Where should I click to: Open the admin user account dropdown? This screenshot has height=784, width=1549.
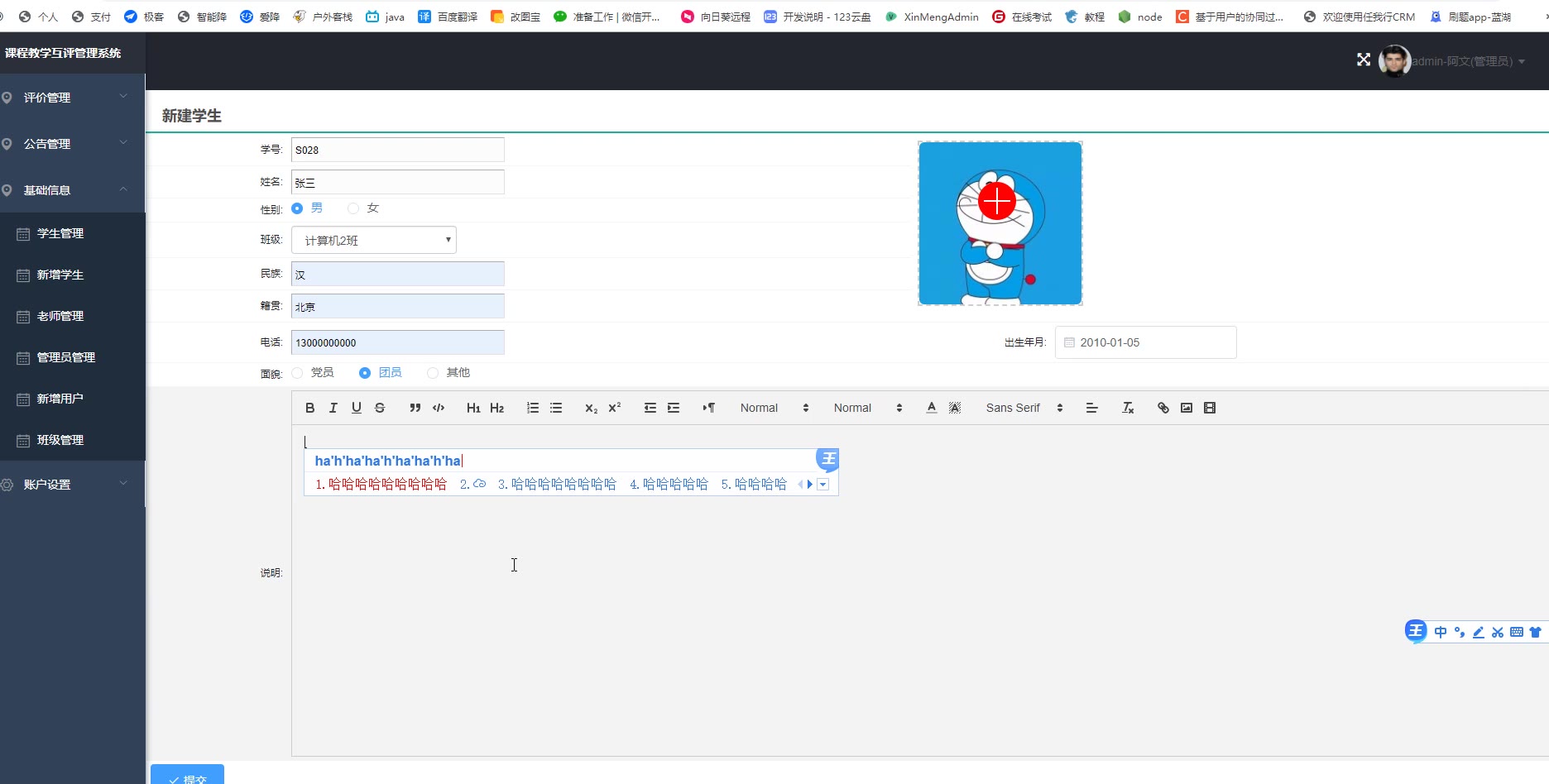(x=1469, y=61)
